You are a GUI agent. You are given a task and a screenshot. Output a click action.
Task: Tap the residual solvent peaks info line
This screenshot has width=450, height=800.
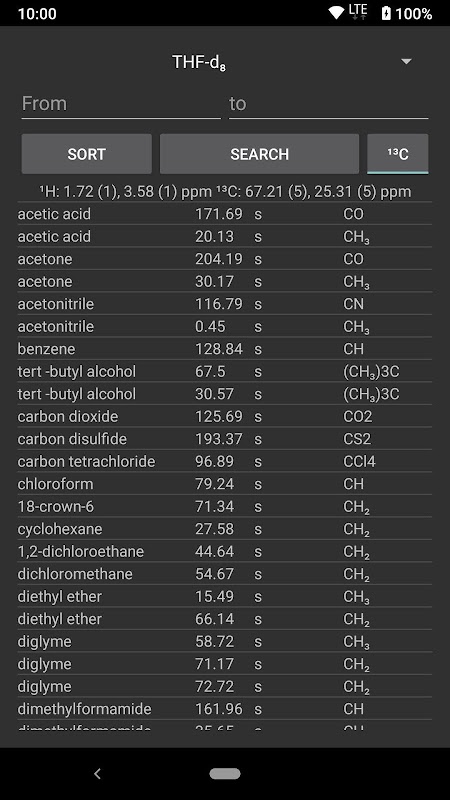click(225, 192)
